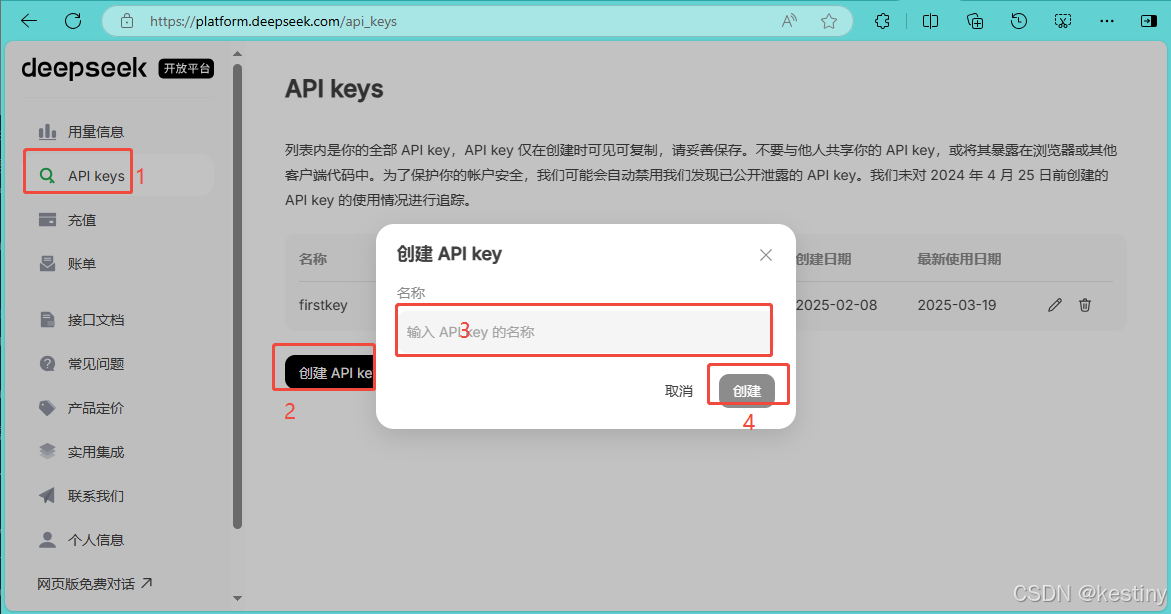
Task: Open 接口文档 in the sidebar
Action: coord(96,320)
